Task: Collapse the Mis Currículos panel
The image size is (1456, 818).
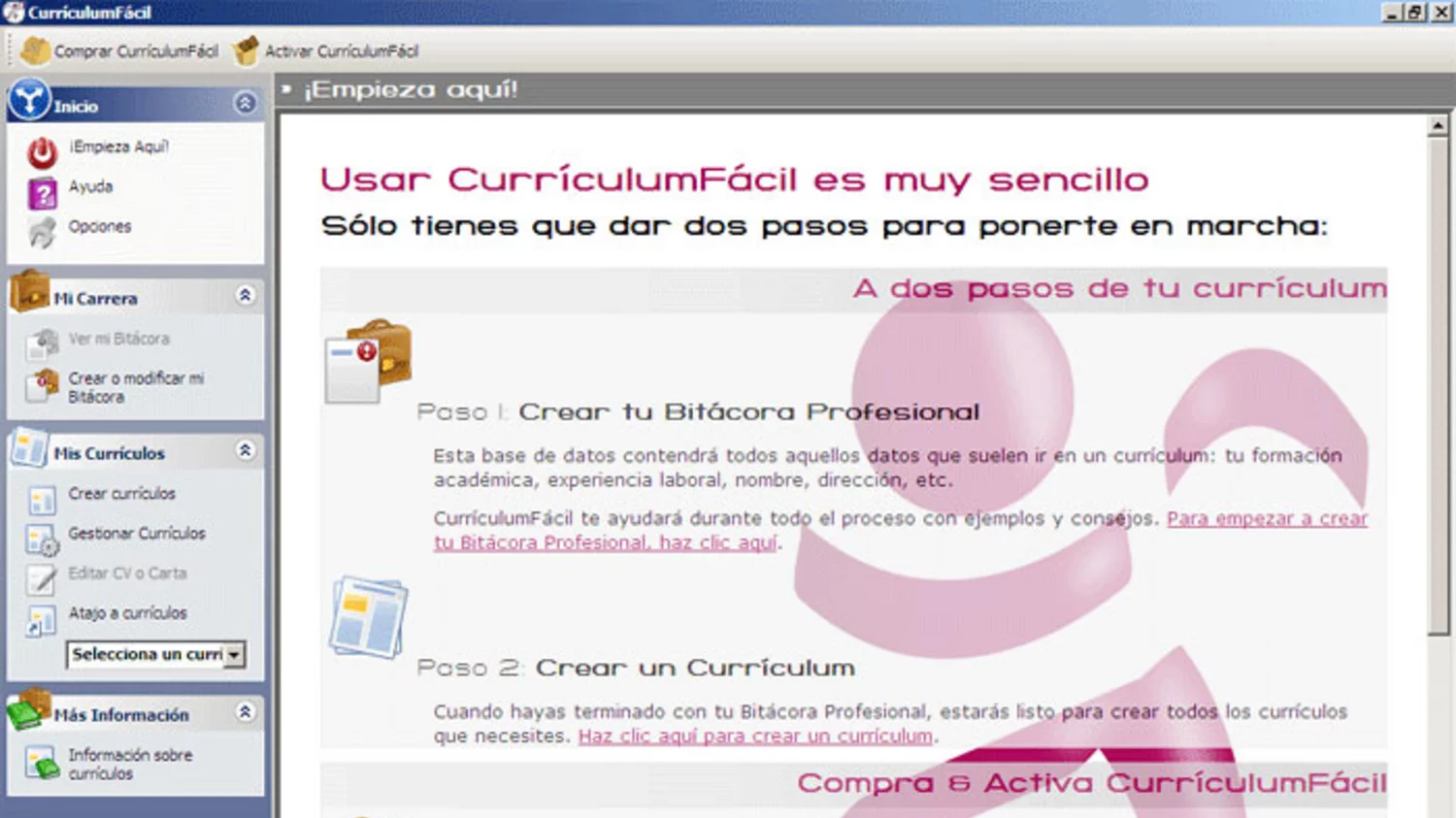Action: tap(245, 450)
